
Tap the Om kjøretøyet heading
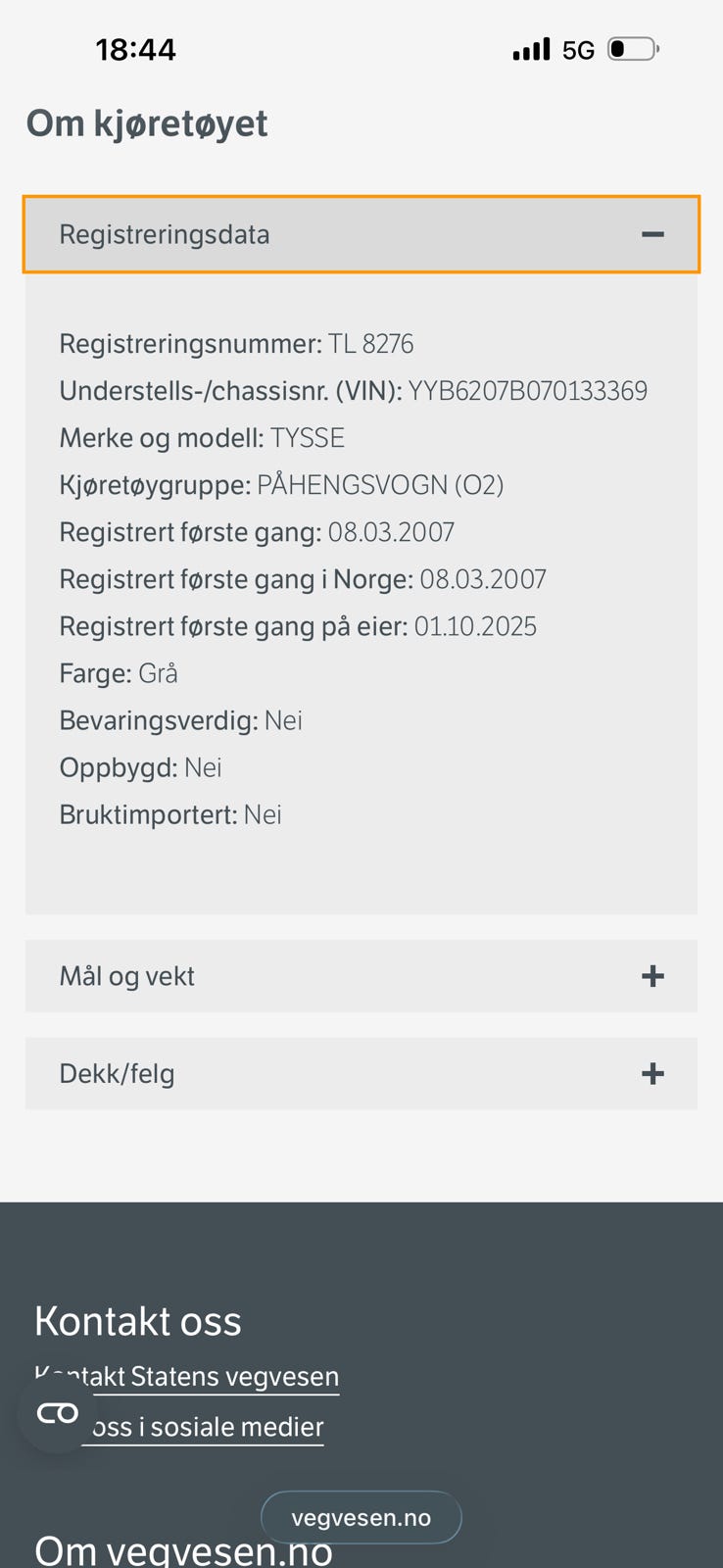pyautogui.click(x=147, y=124)
